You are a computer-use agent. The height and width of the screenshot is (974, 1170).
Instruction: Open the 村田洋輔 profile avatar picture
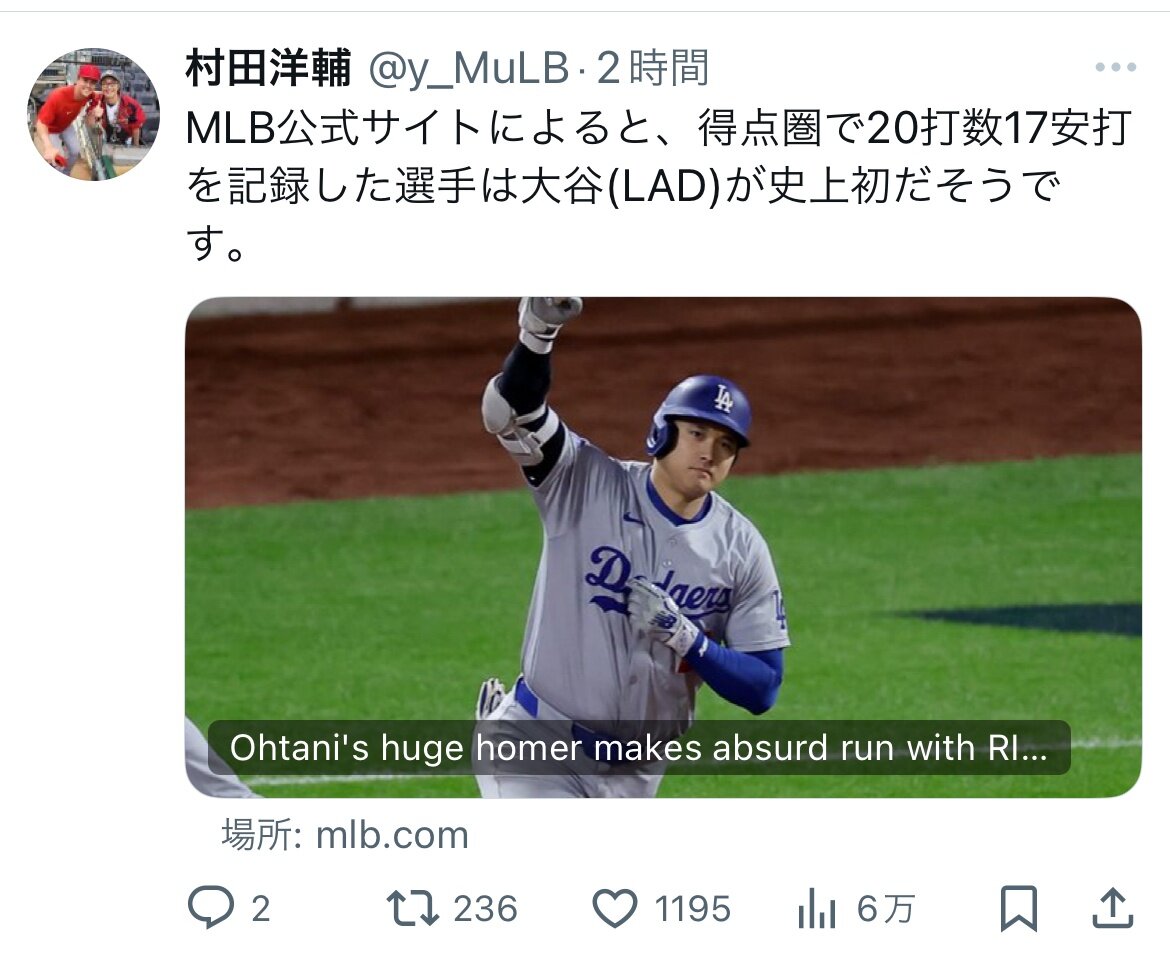point(93,114)
